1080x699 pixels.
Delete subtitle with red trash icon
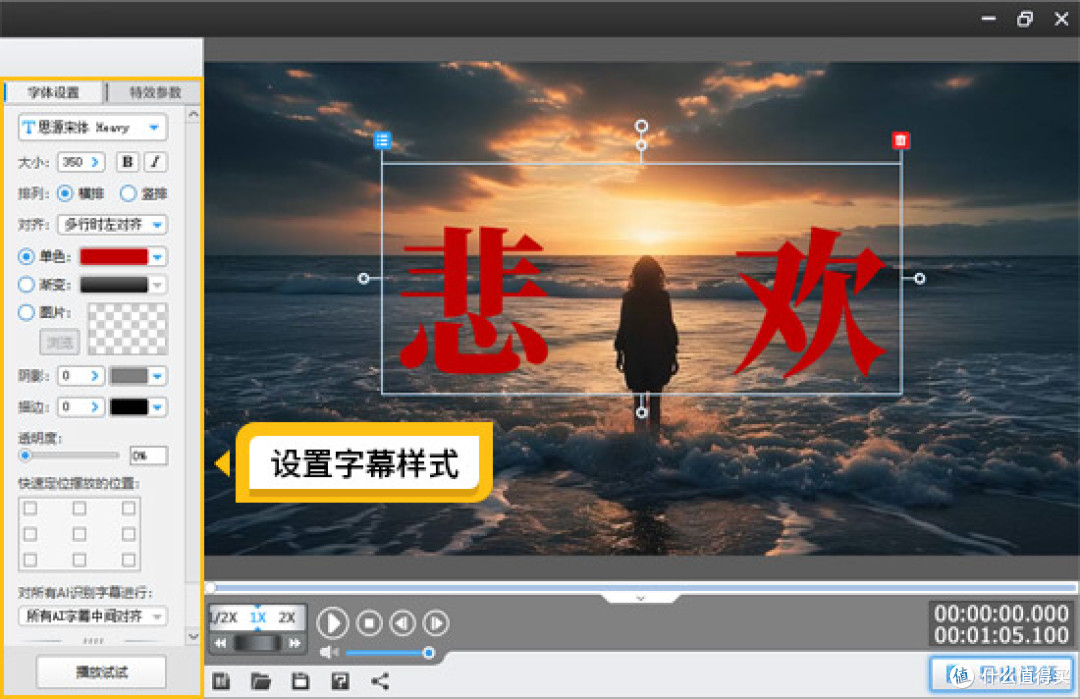(x=900, y=140)
